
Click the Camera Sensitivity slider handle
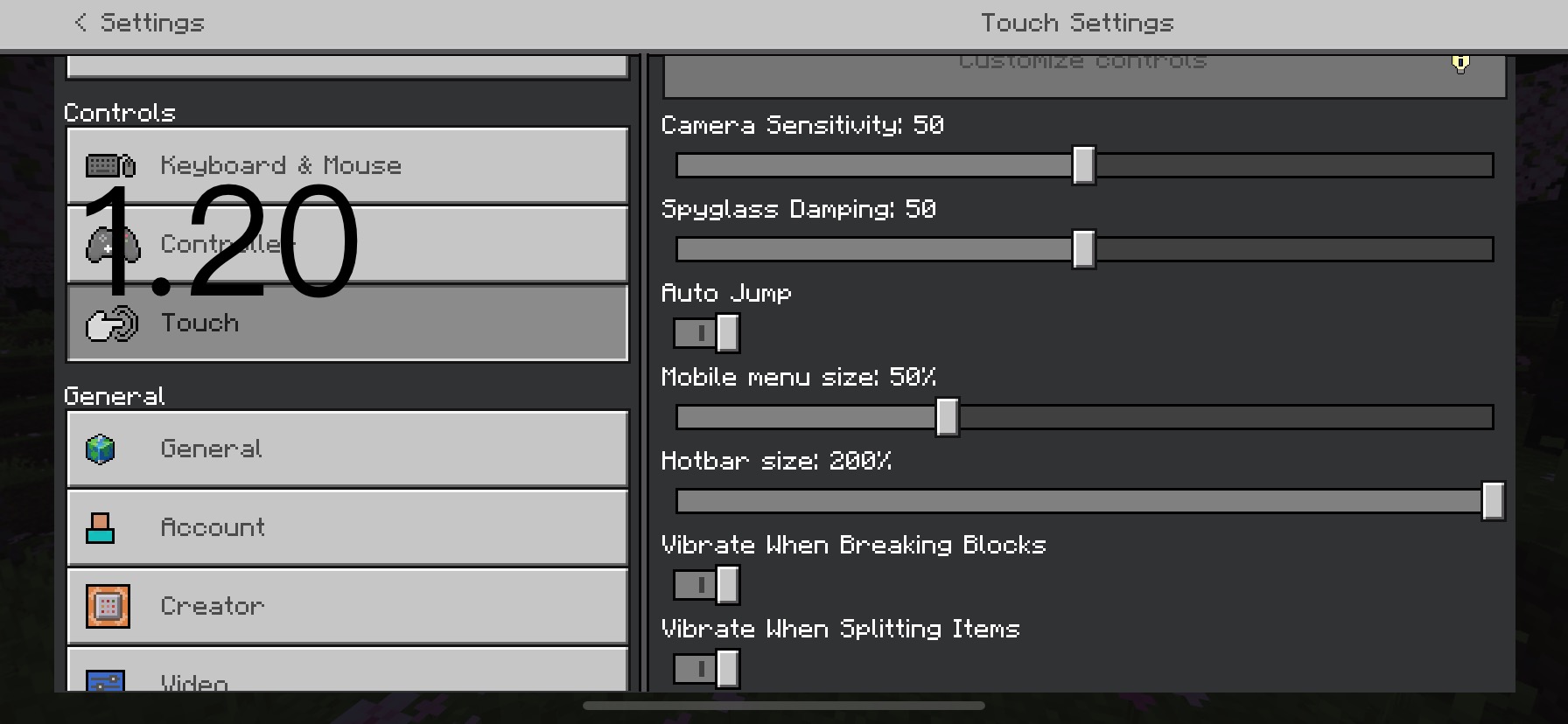point(1083,165)
